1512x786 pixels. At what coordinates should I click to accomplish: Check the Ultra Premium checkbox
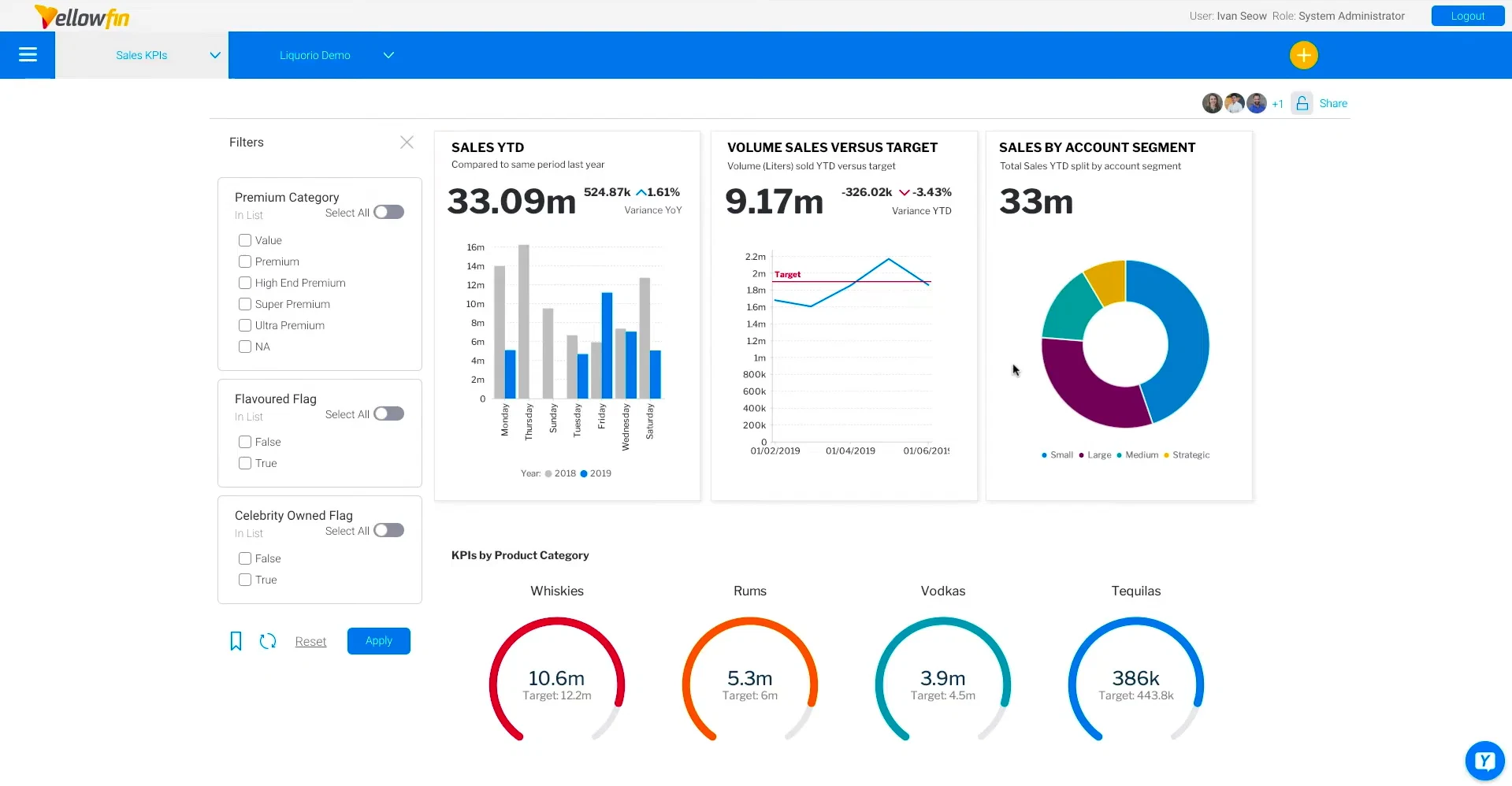pyautogui.click(x=245, y=325)
